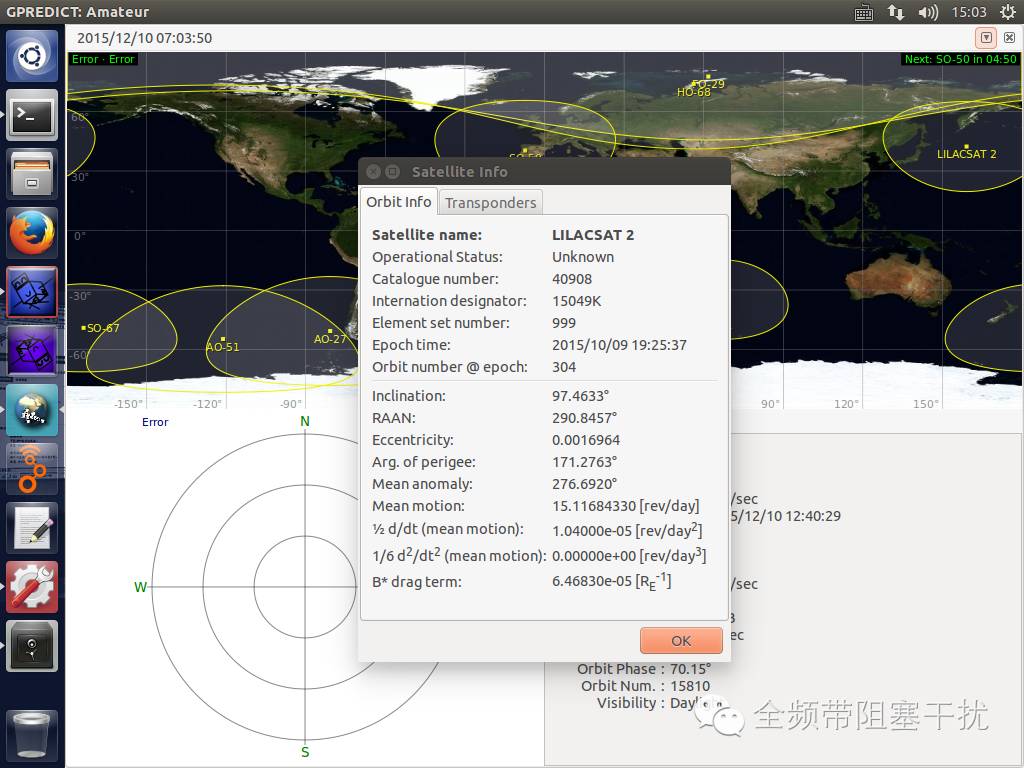Screen dimensions: 1024x768
Task: Open System Settings wrench-gear icon
Action: coord(32,586)
